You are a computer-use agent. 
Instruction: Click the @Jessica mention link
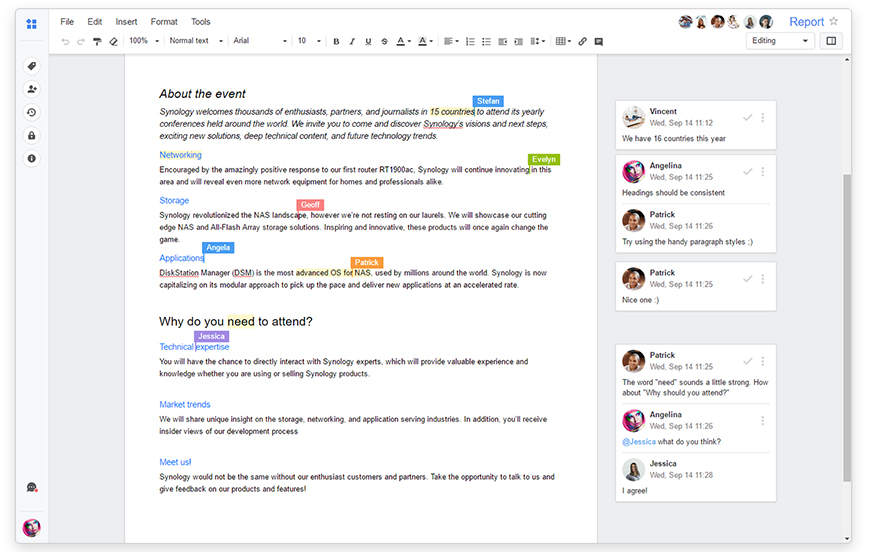coord(638,442)
